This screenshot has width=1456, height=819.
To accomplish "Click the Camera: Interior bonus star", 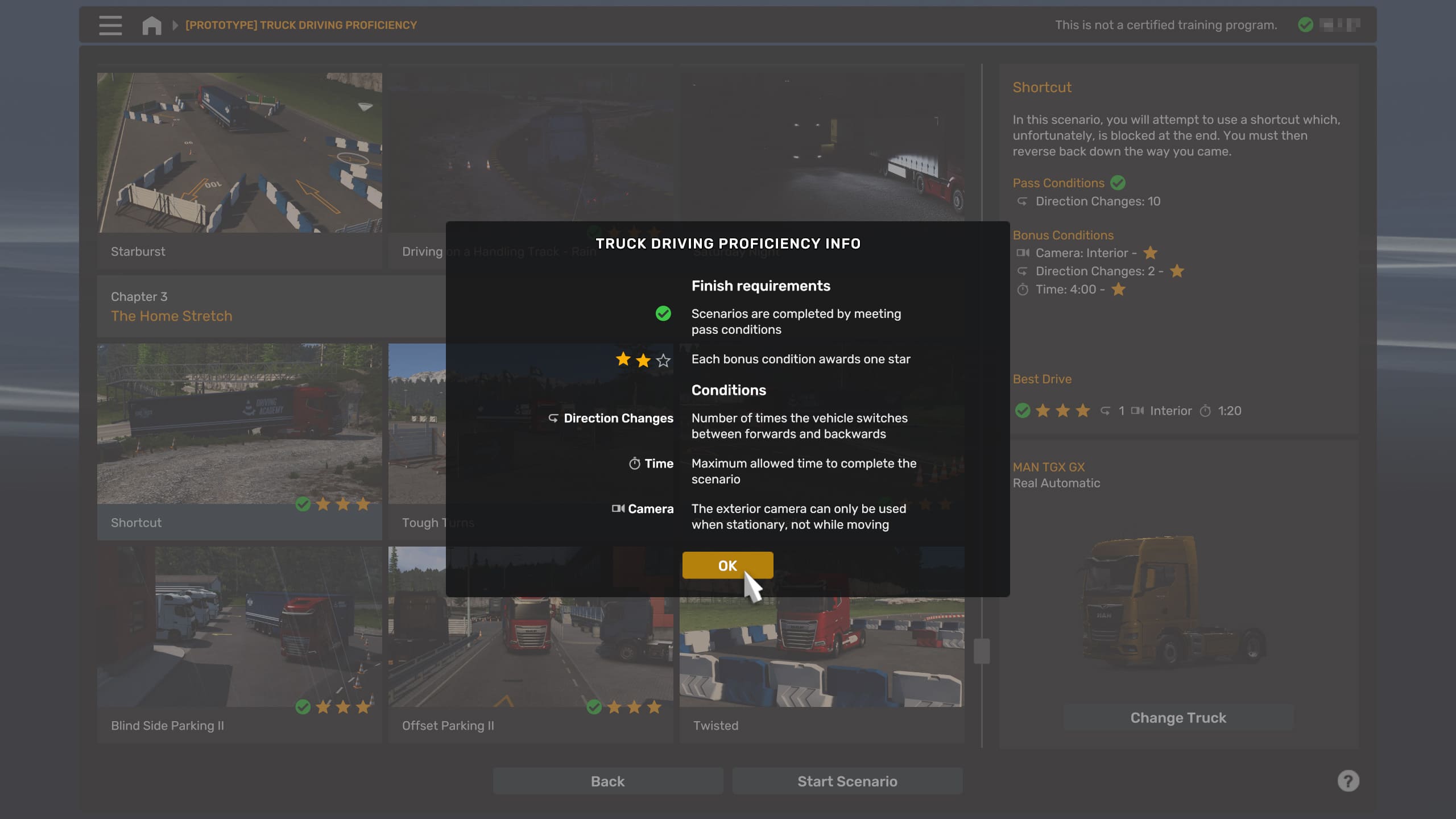I will coord(1150,253).
